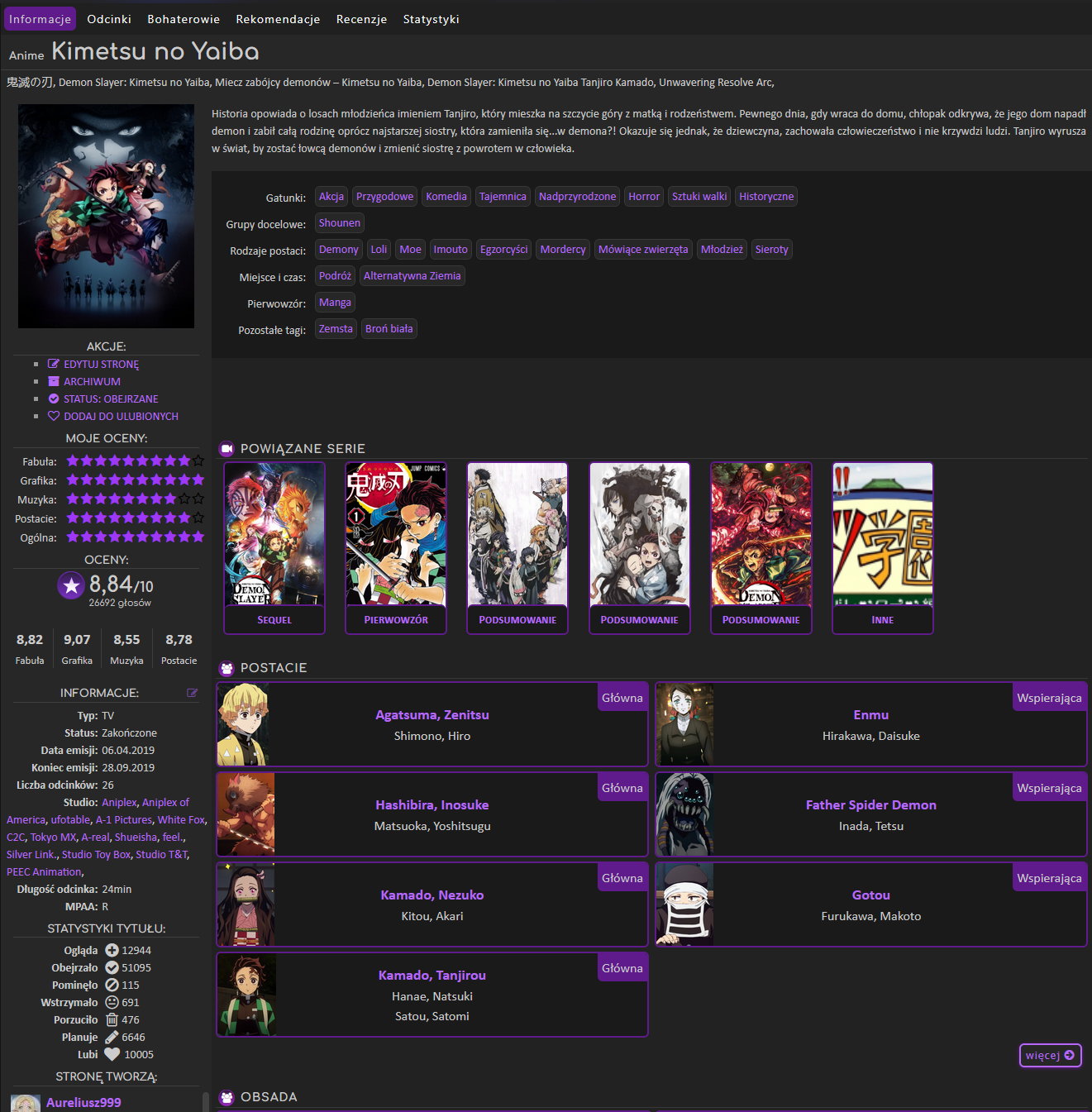Screen dimensions: 1092x1112
Task: Open Kamado, Nezuko's character thumbnail
Action: tap(246, 904)
